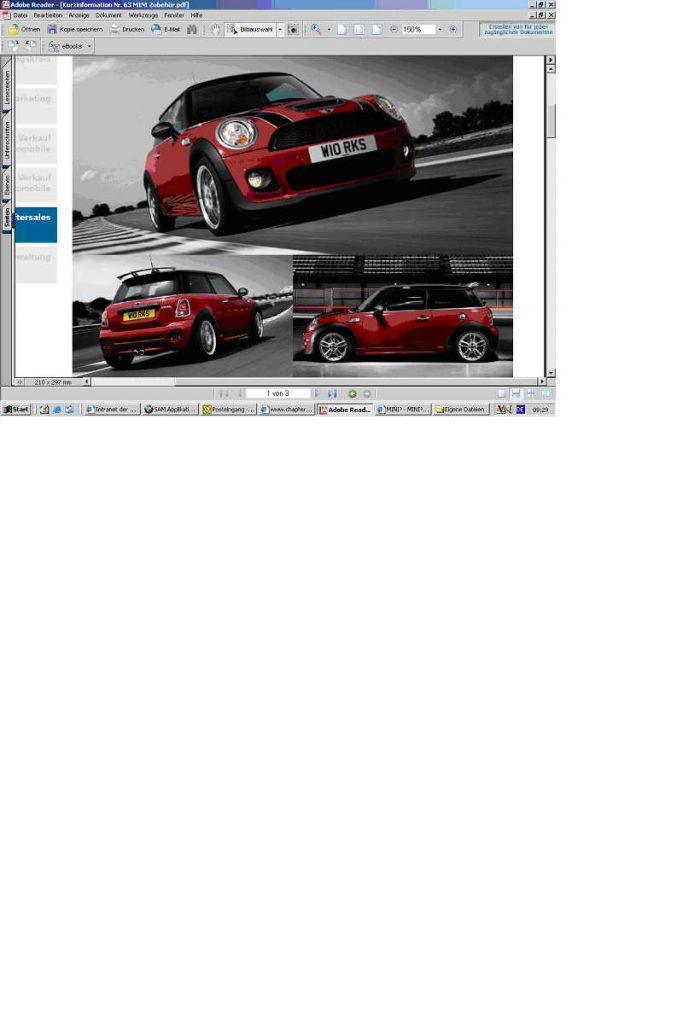Go to the previous page button

click(239, 394)
